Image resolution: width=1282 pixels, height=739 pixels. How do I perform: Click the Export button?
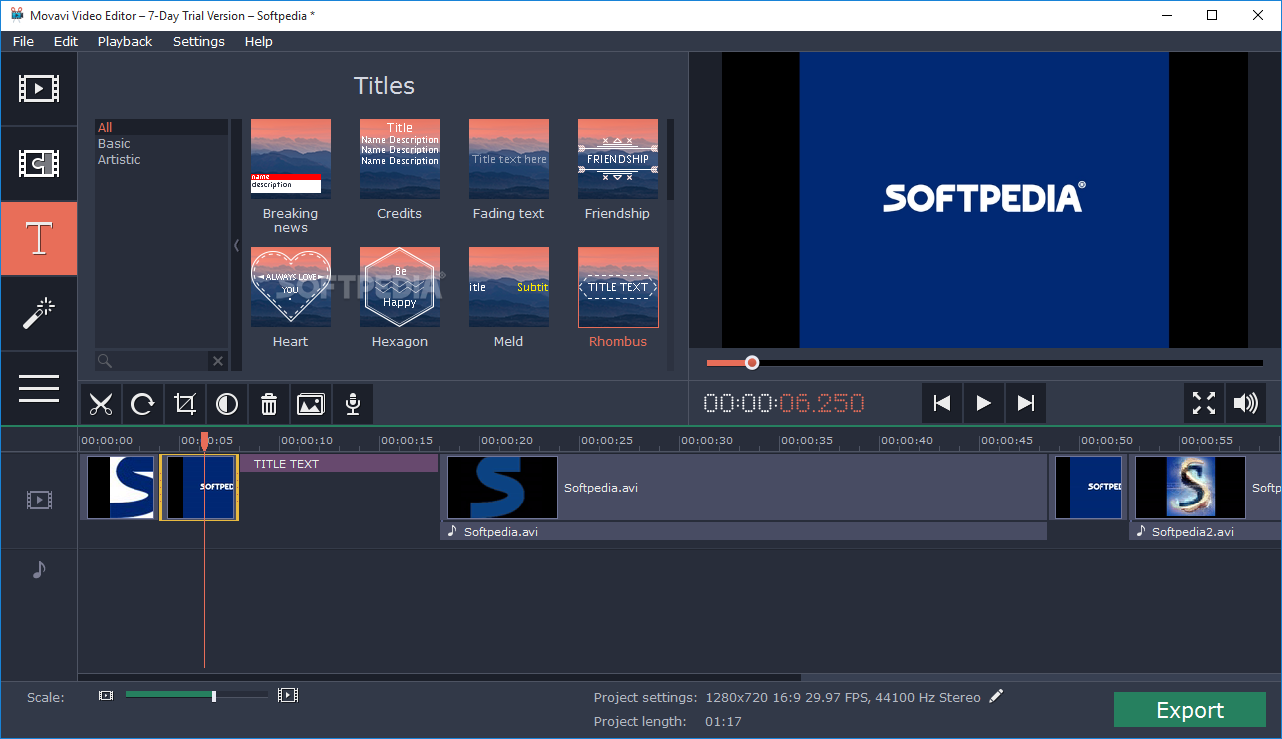[1190, 710]
